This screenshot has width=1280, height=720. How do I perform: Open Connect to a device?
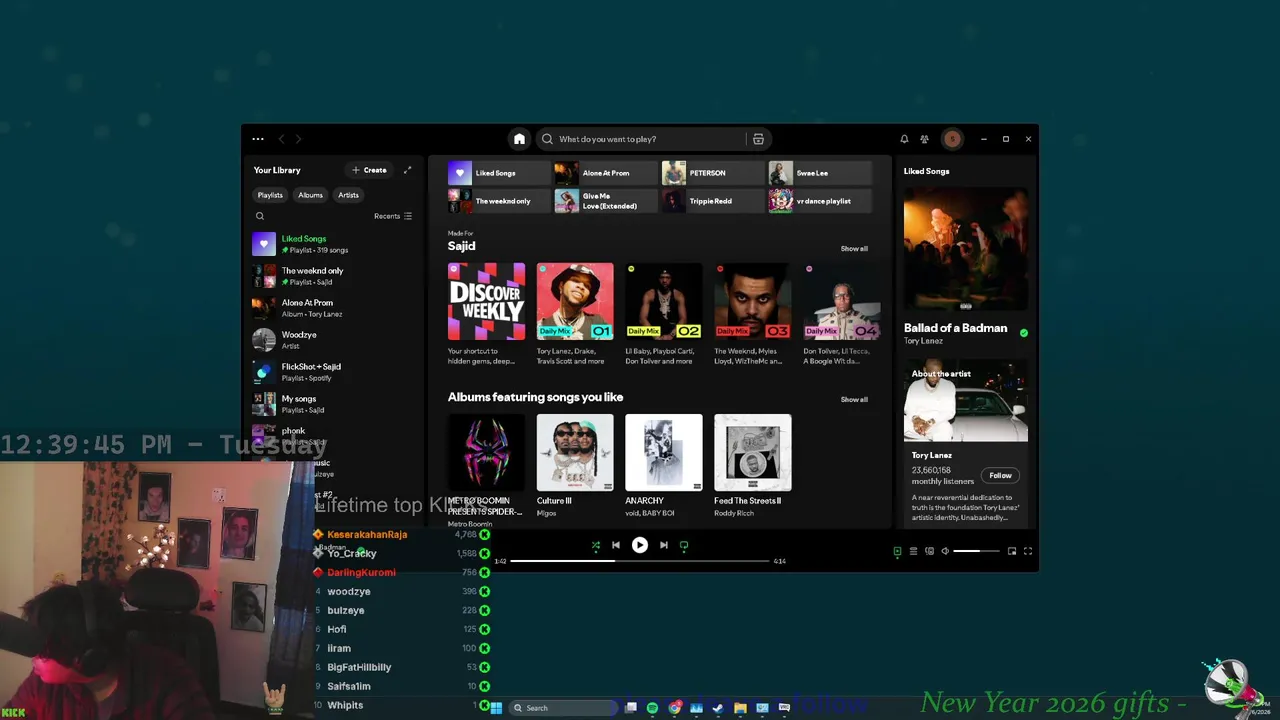point(929,551)
